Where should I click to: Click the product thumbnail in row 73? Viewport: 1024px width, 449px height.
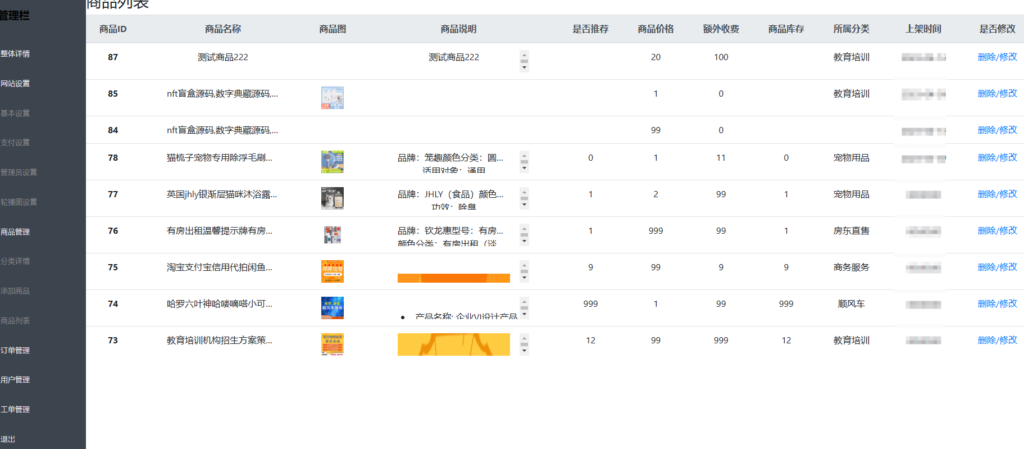tap(332, 344)
